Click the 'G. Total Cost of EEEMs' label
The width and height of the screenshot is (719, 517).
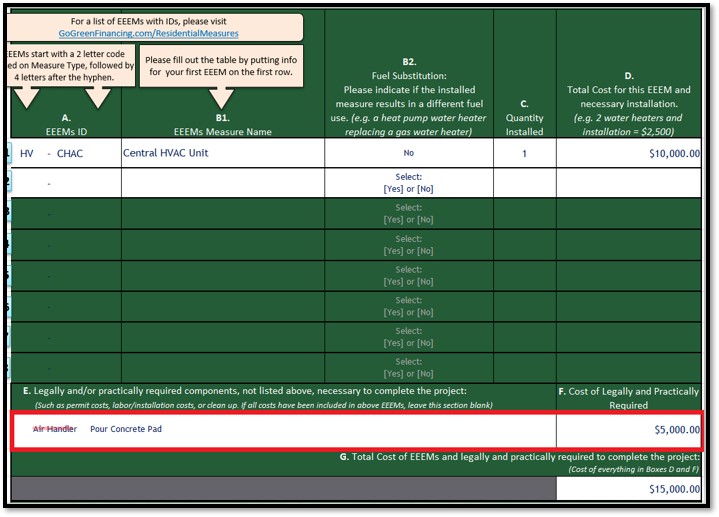tap(520, 457)
